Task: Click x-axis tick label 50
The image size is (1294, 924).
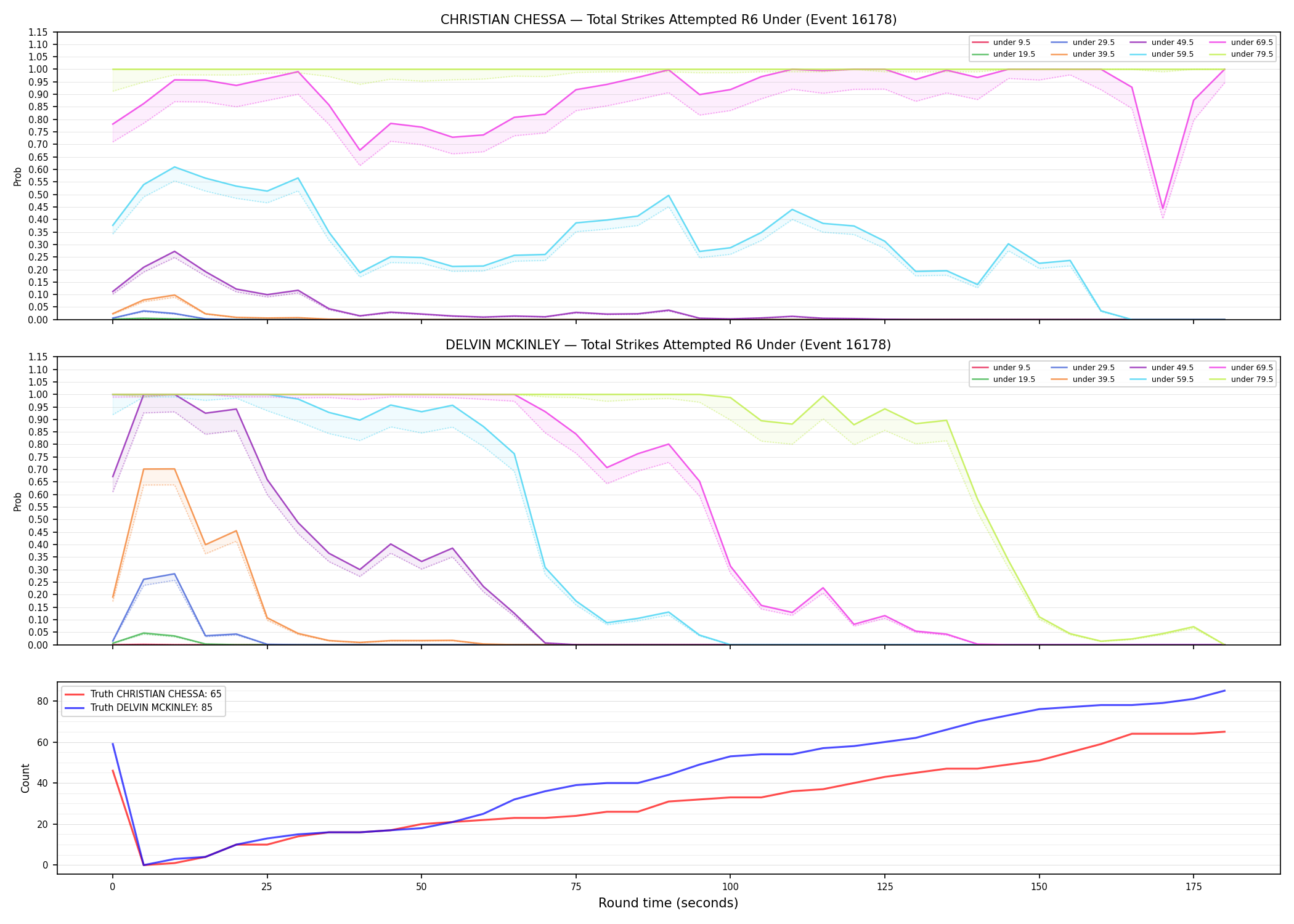Action: point(421,887)
